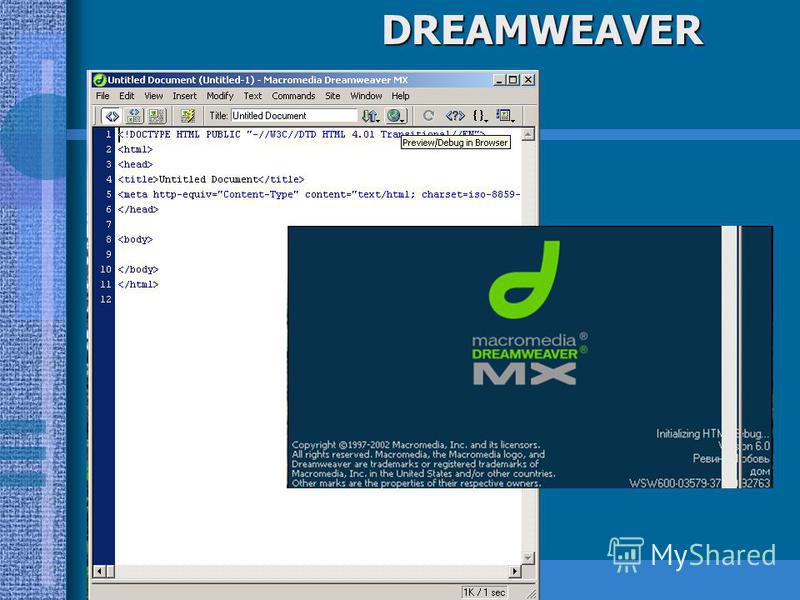Switch to Show Code and Design Views
800x600 pixels.
135,116
